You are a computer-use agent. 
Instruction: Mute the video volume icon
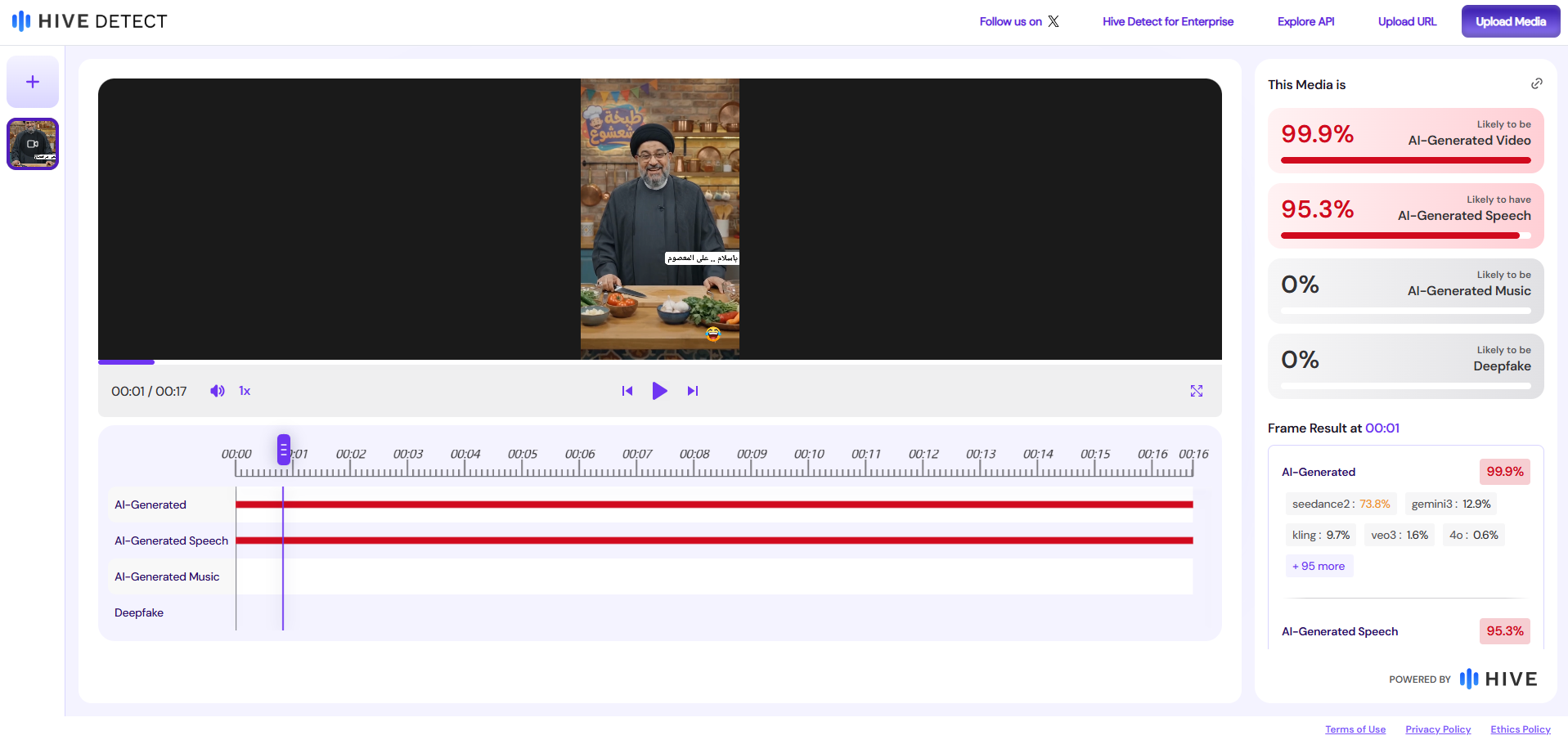coord(217,391)
